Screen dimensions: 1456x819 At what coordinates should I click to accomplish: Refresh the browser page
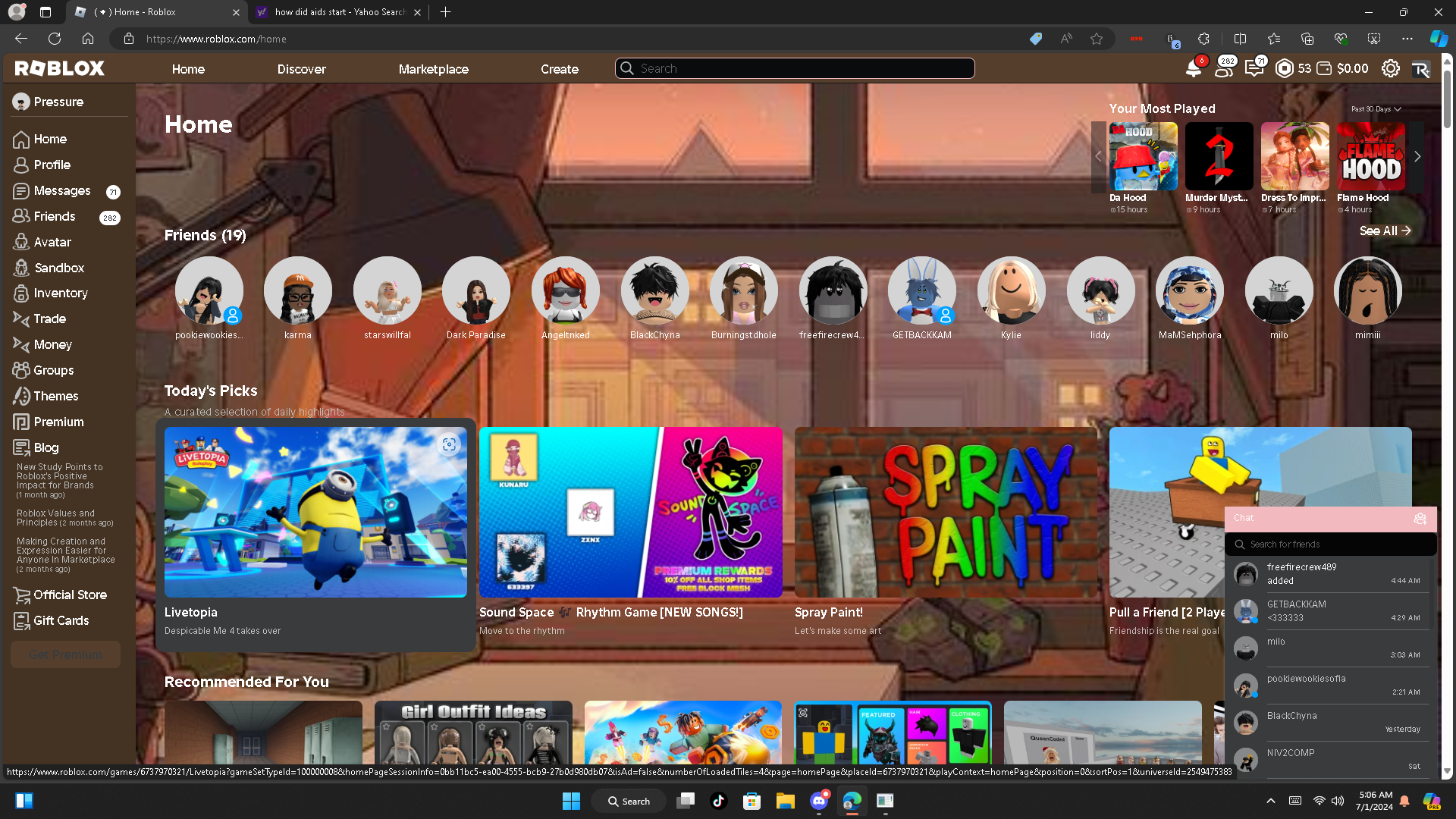pos(55,39)
